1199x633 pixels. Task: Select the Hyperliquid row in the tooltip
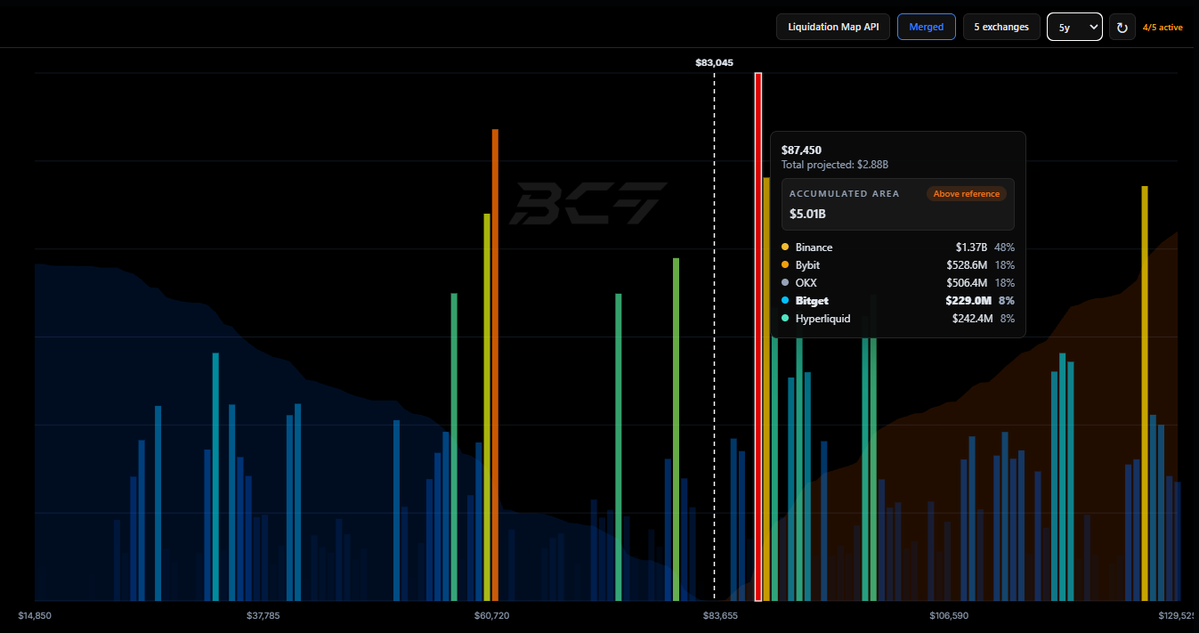898,318
